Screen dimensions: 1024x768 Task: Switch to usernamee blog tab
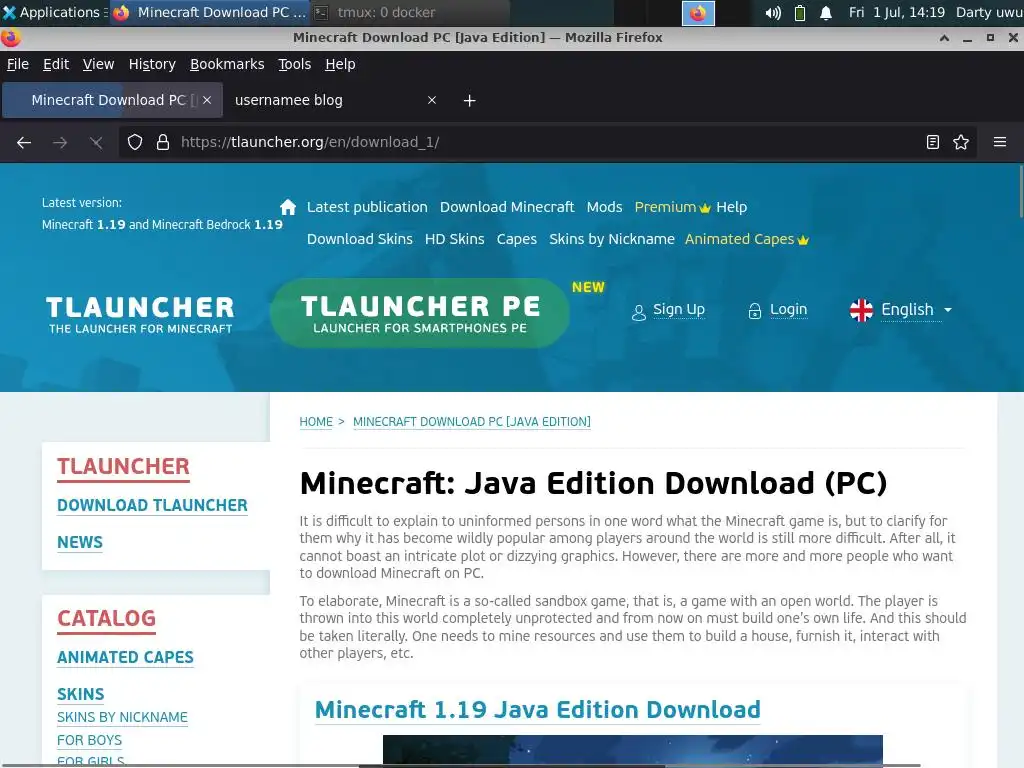click(334, 100)
